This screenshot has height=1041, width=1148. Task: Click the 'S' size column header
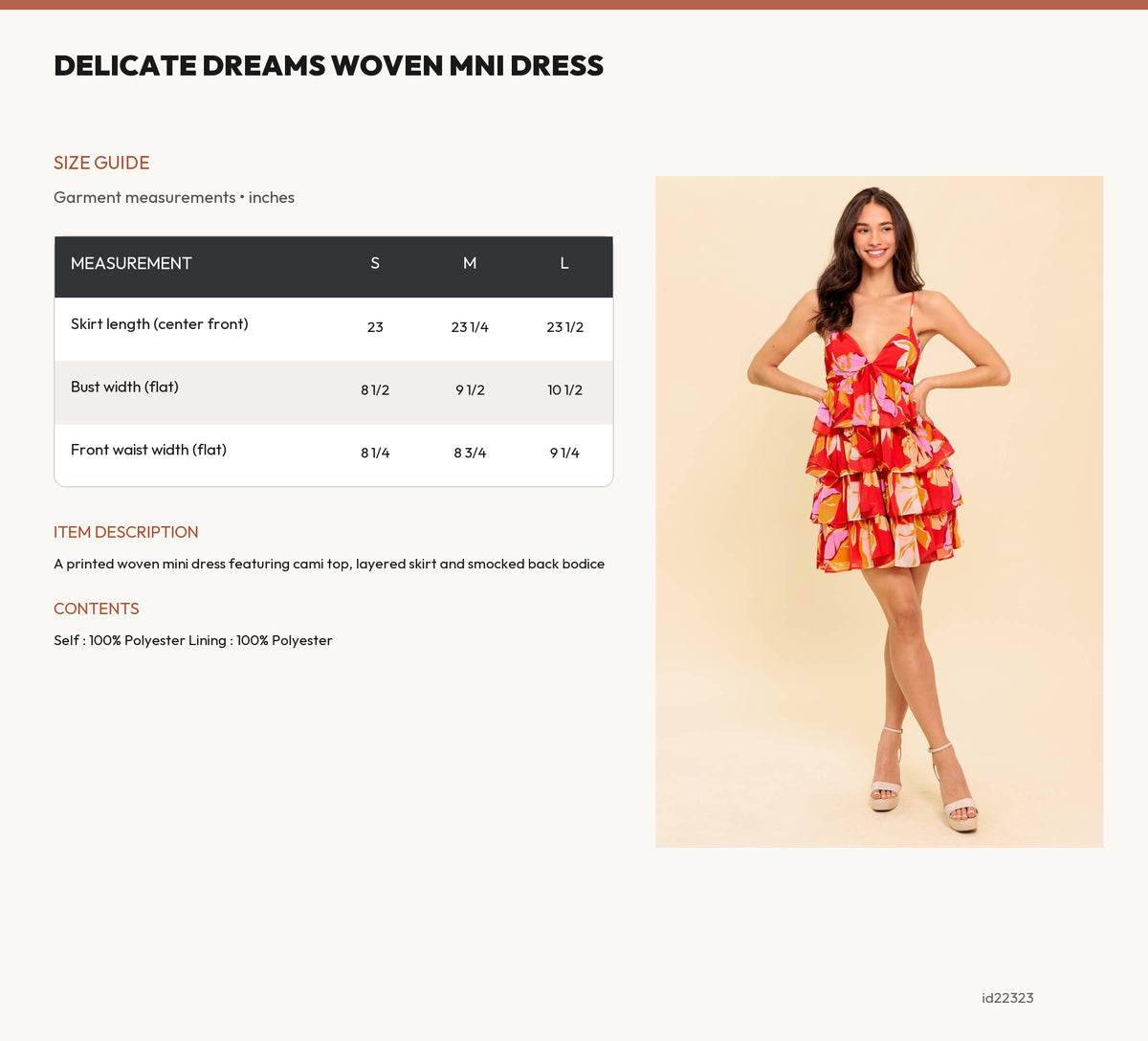click(x=375, y=263)
